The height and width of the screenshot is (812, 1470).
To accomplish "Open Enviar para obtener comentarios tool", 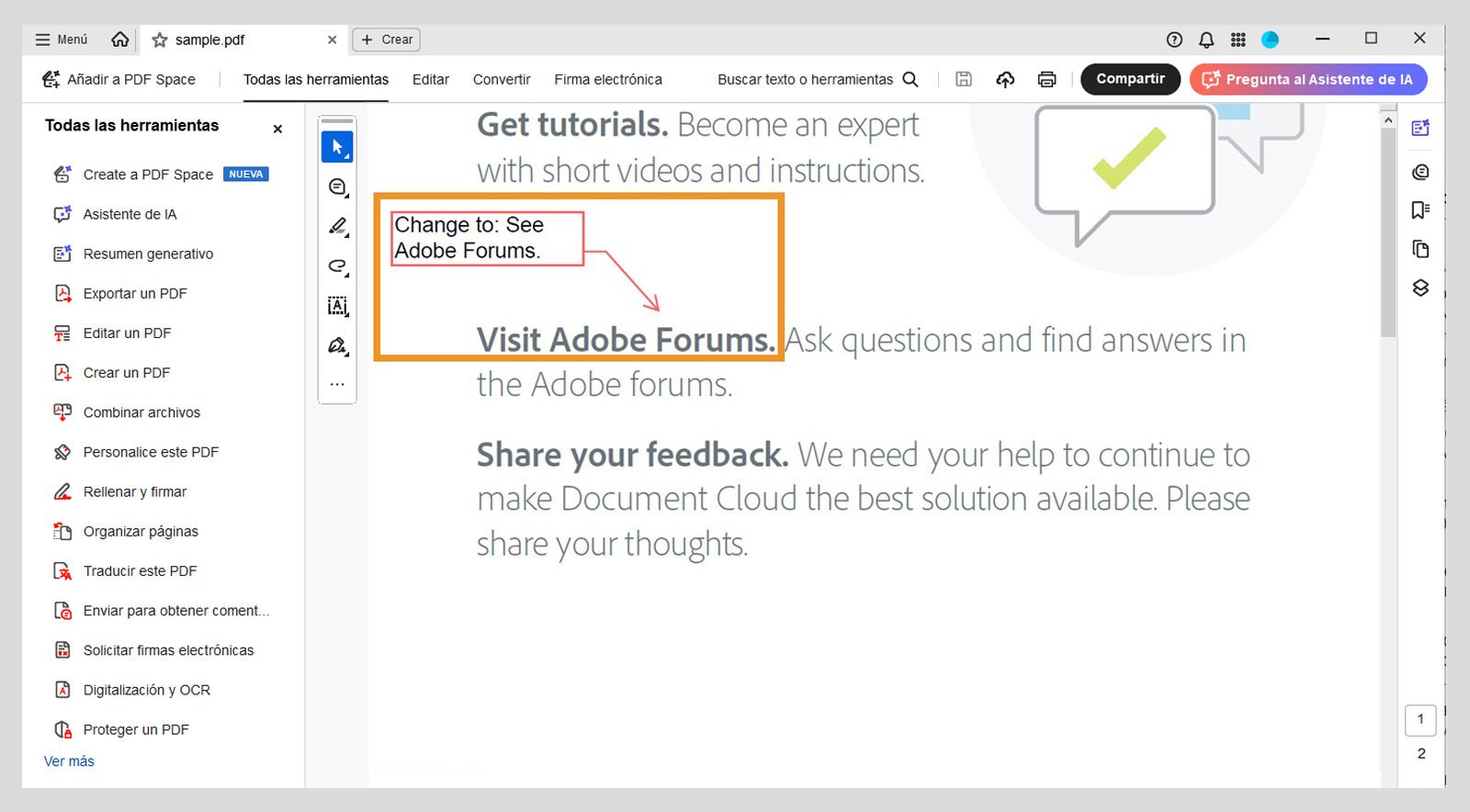I will pyautogui.click(x=161, y=610).
